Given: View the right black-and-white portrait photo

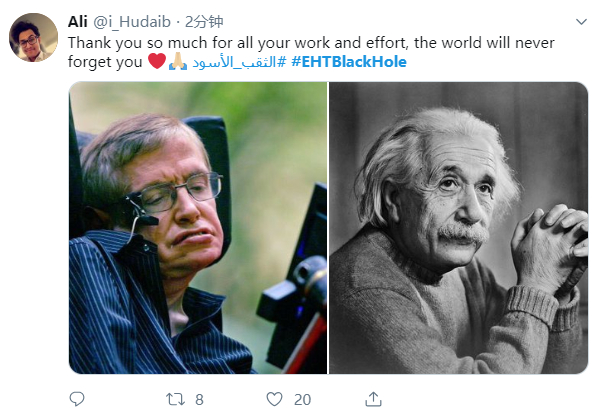Looking at the screenshot, I should (x=458, y=228).
